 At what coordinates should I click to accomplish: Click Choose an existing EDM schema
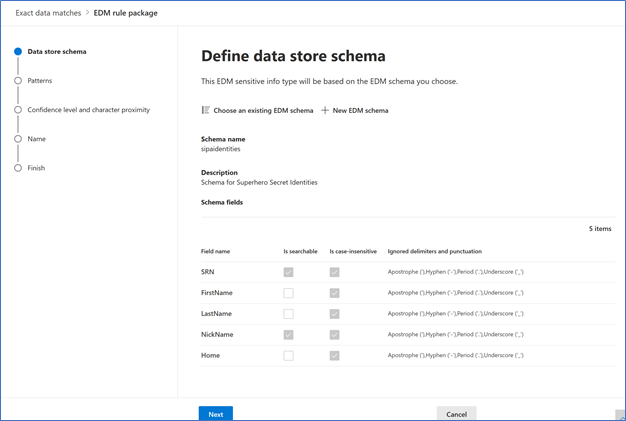[x=263, y=111]
